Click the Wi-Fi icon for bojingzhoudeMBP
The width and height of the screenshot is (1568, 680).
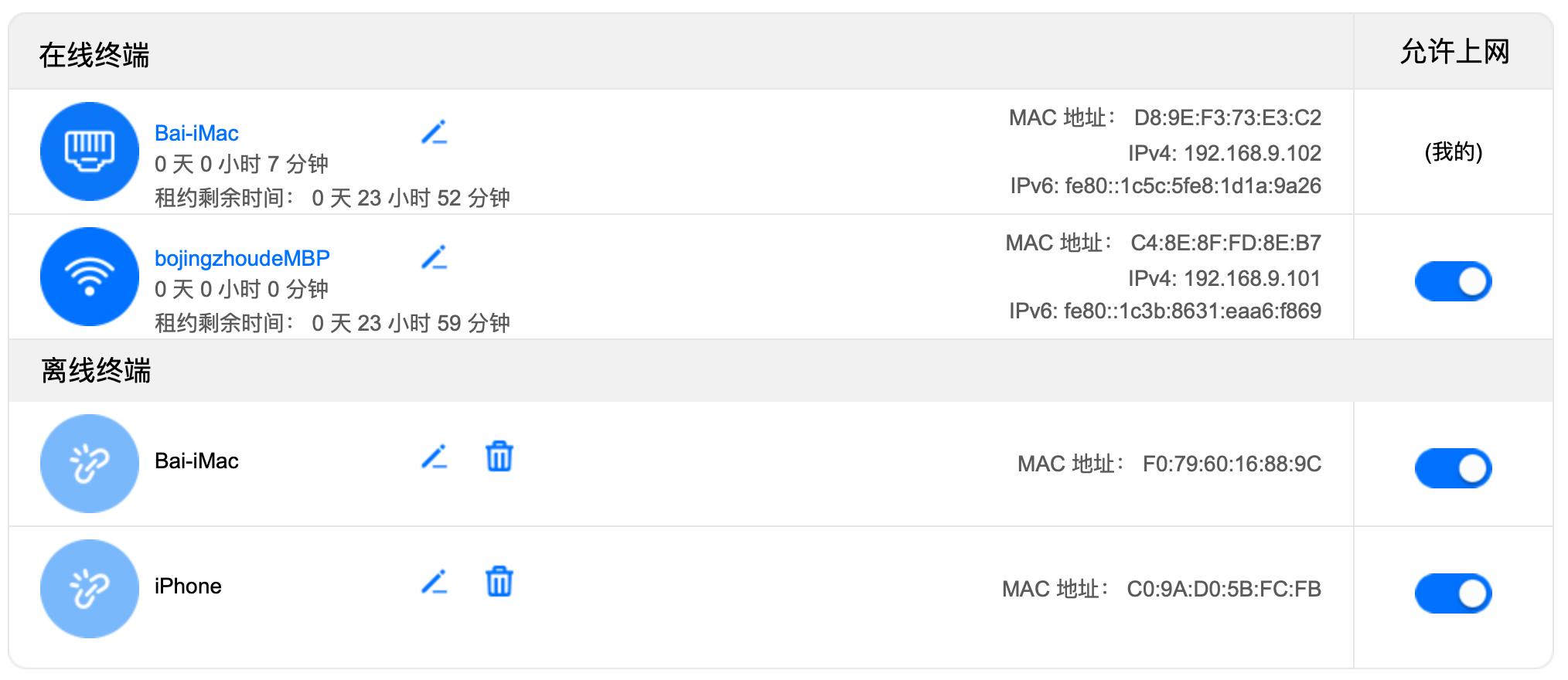tap(90, 277)
